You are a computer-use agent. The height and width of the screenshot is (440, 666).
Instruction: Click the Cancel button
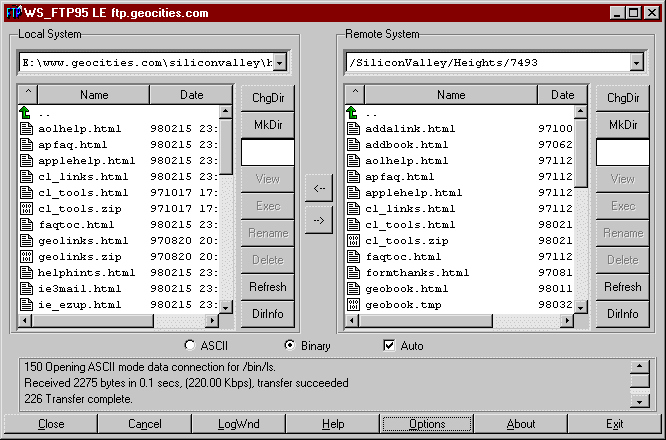(144, 424)
